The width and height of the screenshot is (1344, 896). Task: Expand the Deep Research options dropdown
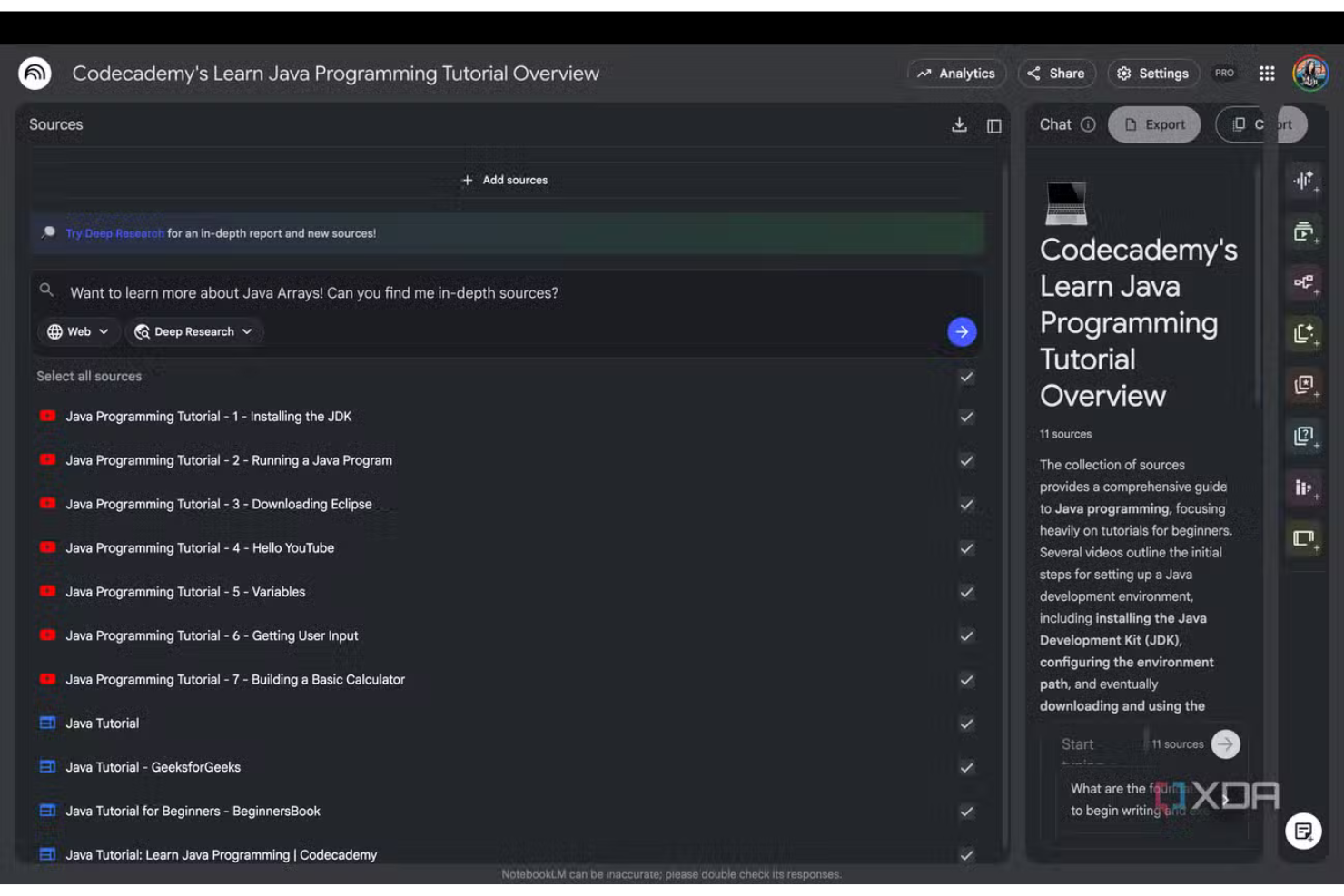pyautogui.click(x=193, y=331)
